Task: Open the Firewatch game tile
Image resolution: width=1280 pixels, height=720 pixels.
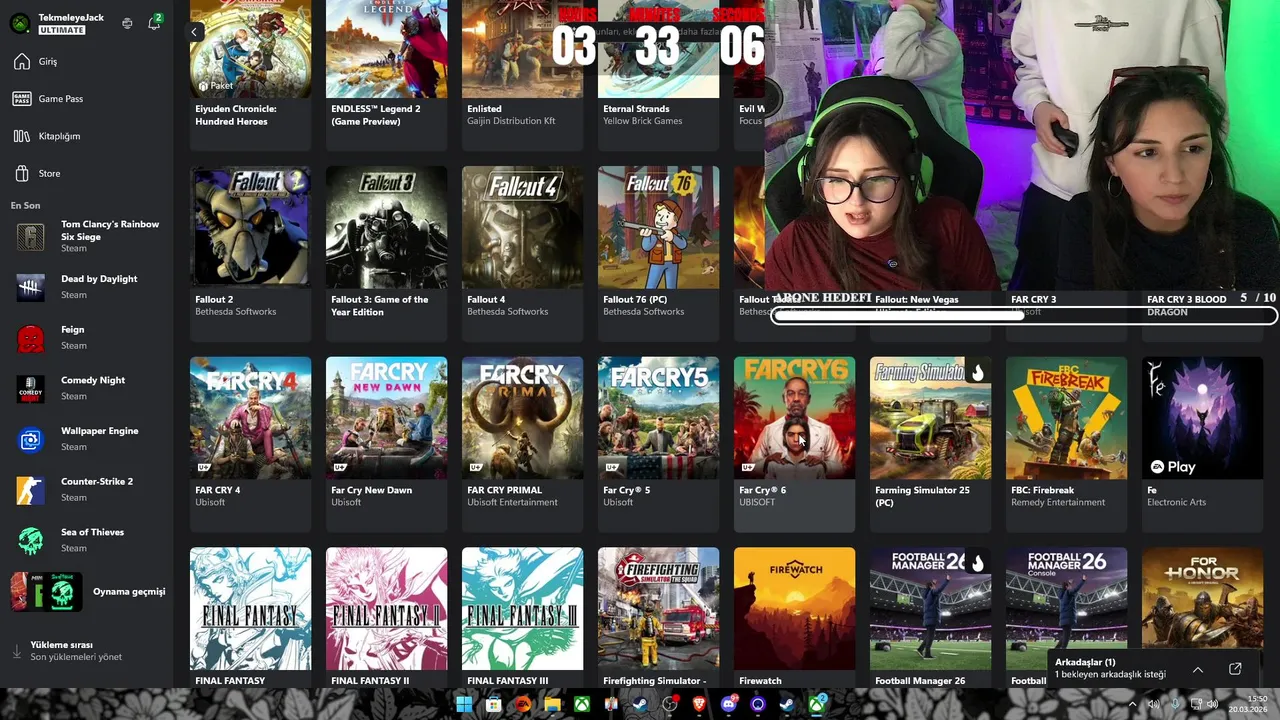Action: tap(794, 617)
